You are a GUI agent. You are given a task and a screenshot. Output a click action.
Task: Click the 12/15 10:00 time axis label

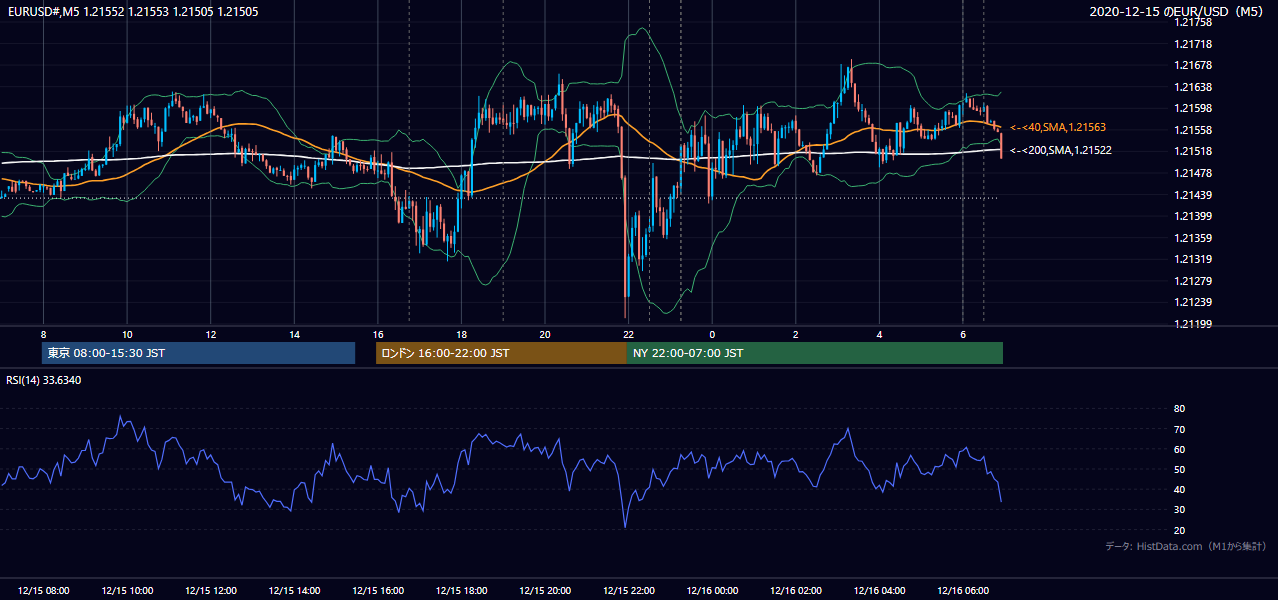127,591
